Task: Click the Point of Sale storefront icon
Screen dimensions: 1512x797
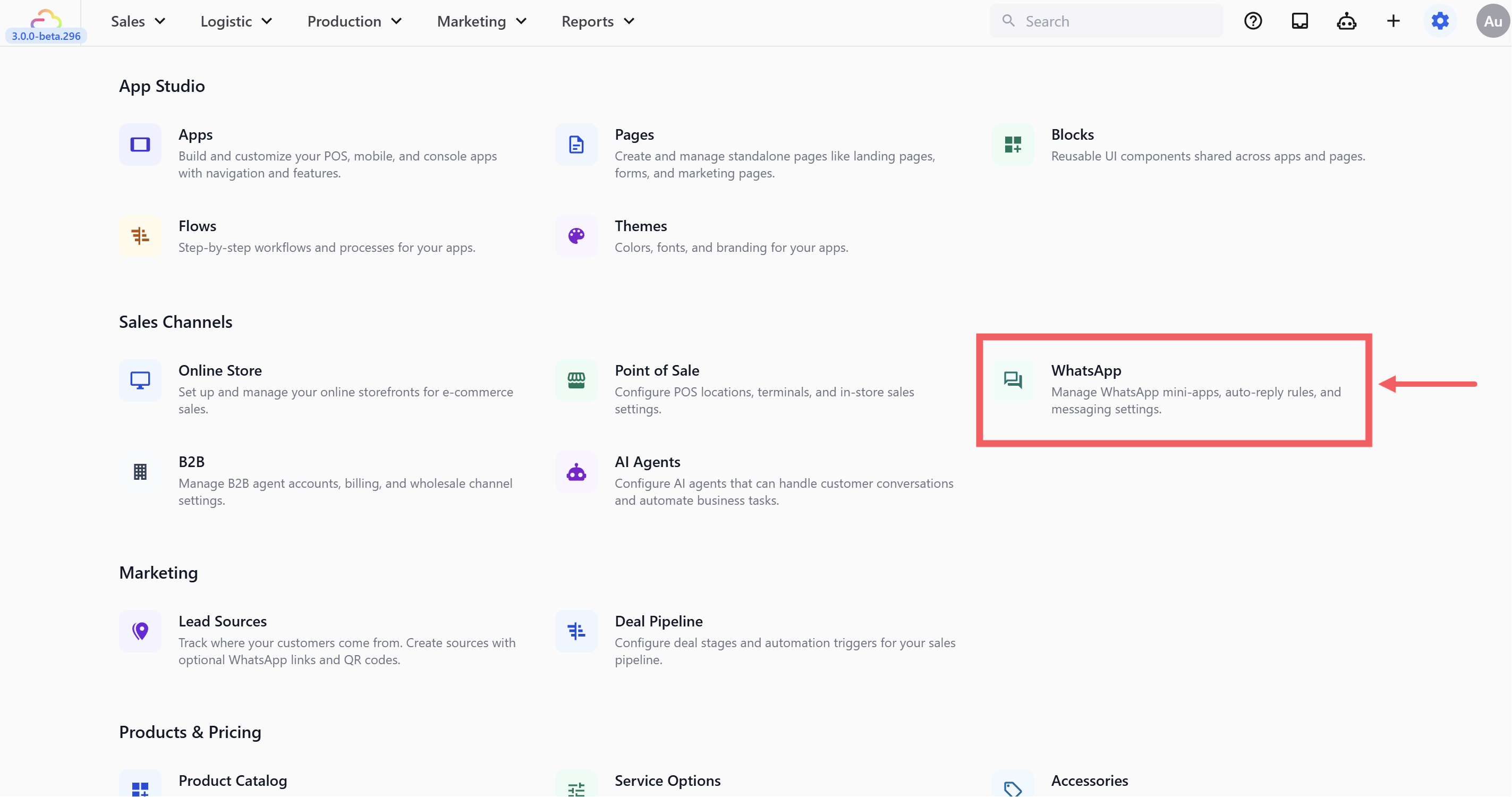Action: coord(576,380)
